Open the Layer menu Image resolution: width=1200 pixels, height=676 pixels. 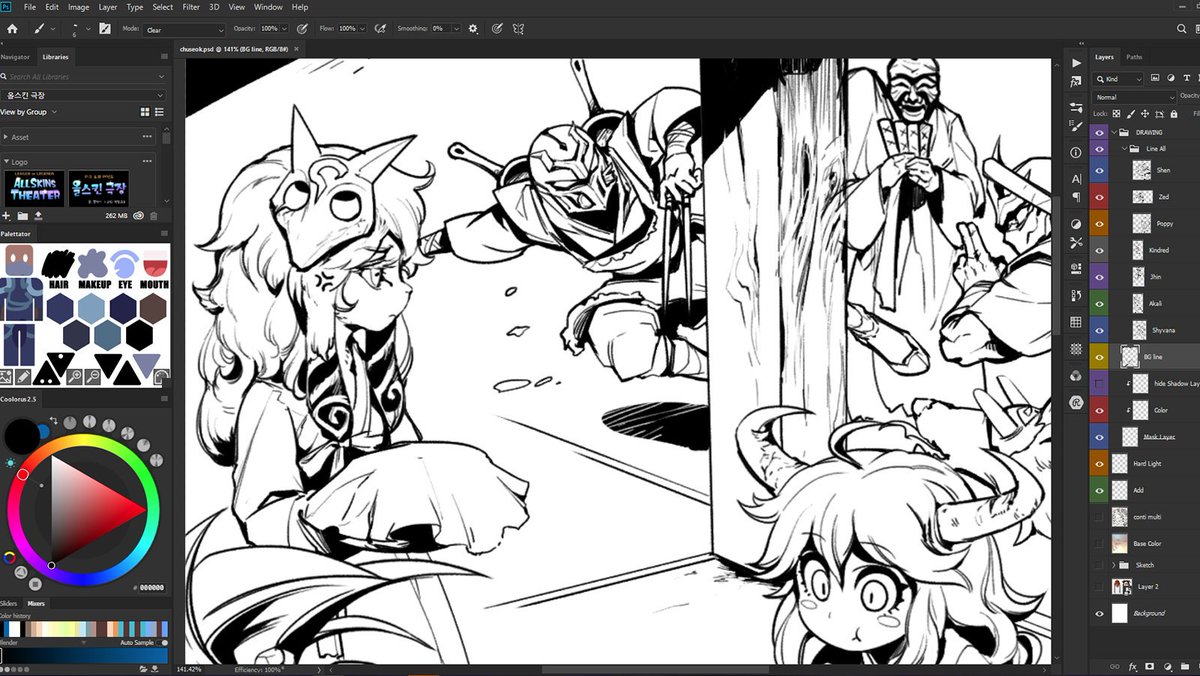pyautogui.click(x=107, y=7)
